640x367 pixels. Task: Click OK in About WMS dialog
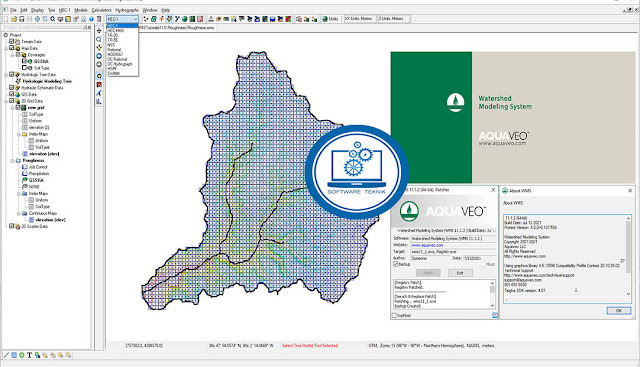click(618, 311)
